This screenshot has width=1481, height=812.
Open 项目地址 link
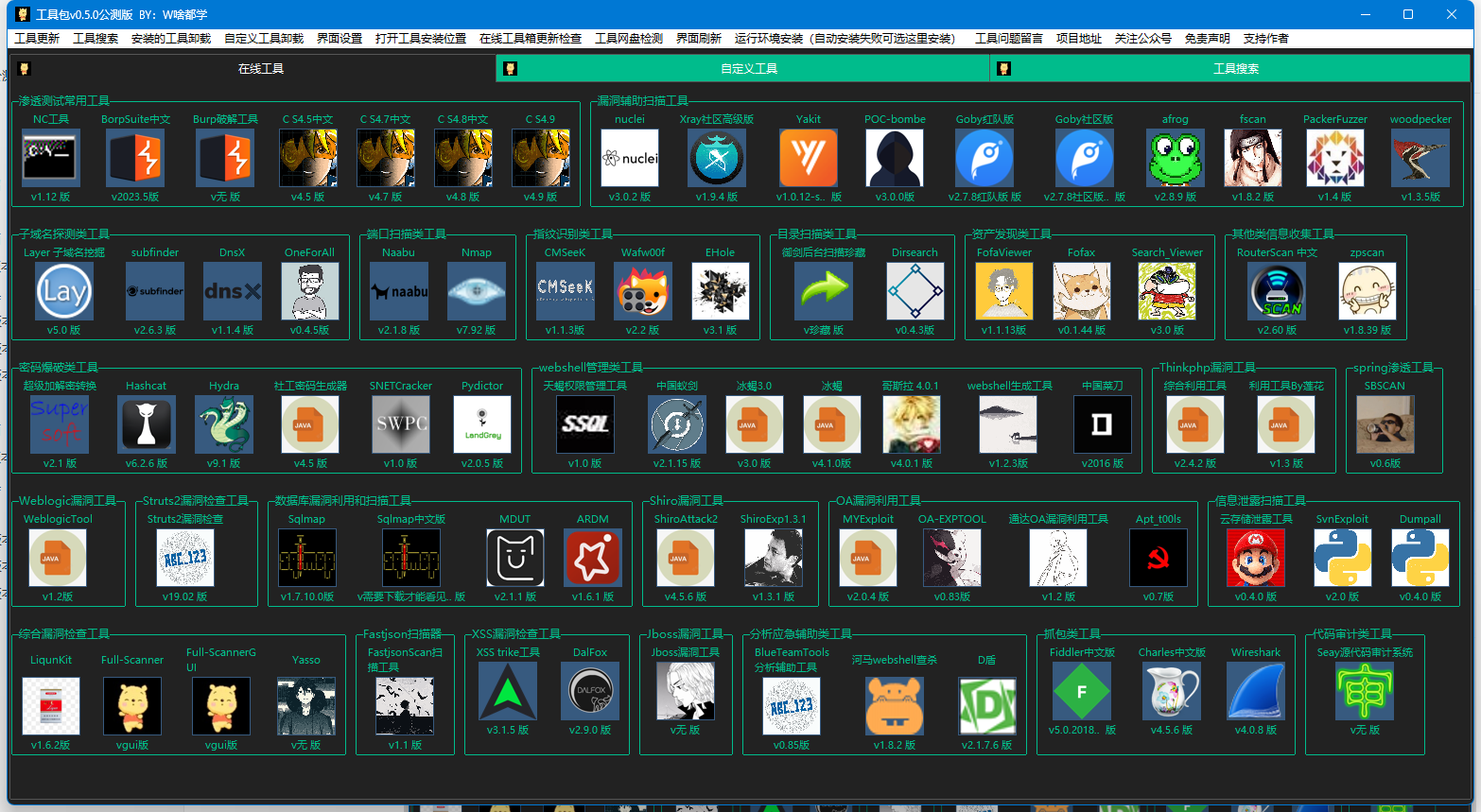pos(1079,39)
